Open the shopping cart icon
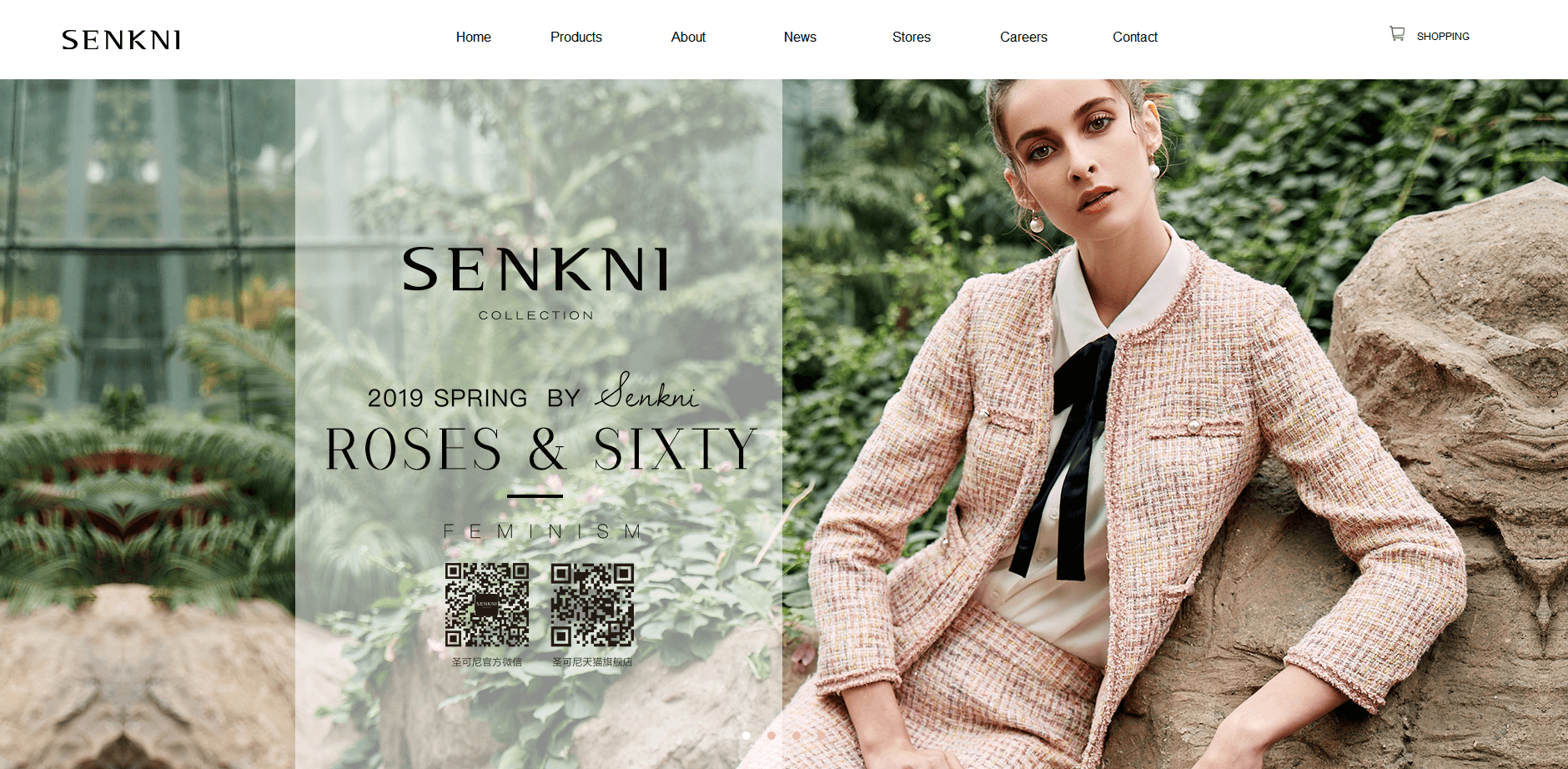This screenshot has height=769, width=1568. [x=1397, y=33]
